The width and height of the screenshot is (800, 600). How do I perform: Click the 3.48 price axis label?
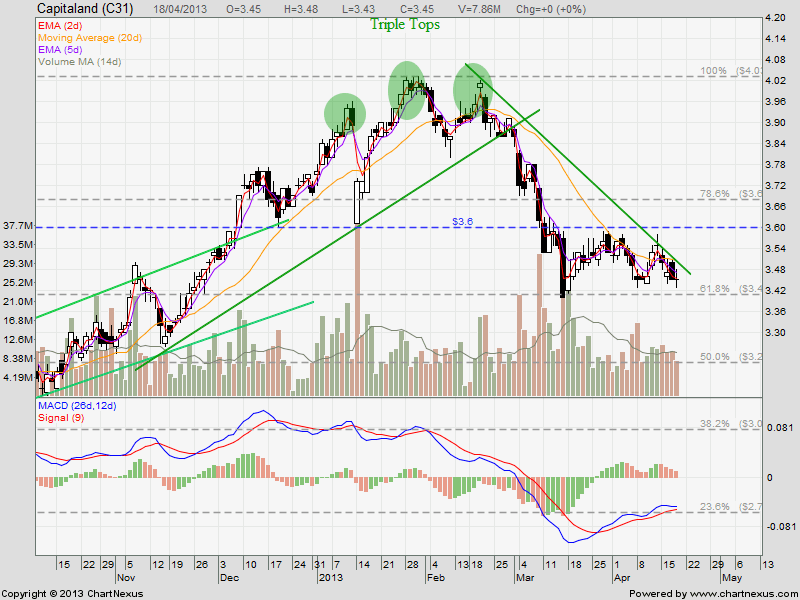776,269
